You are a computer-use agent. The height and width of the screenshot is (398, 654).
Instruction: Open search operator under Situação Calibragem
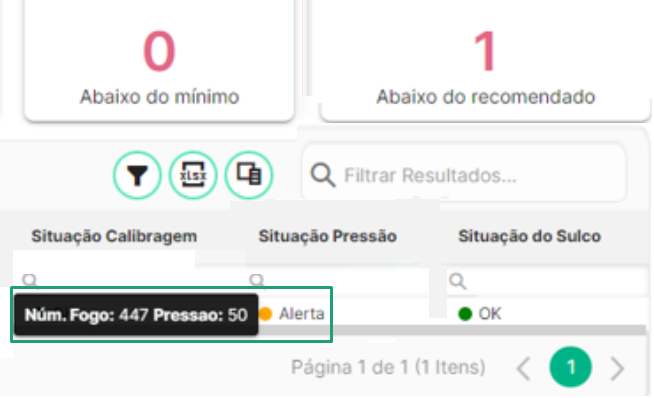click(30, 280)
